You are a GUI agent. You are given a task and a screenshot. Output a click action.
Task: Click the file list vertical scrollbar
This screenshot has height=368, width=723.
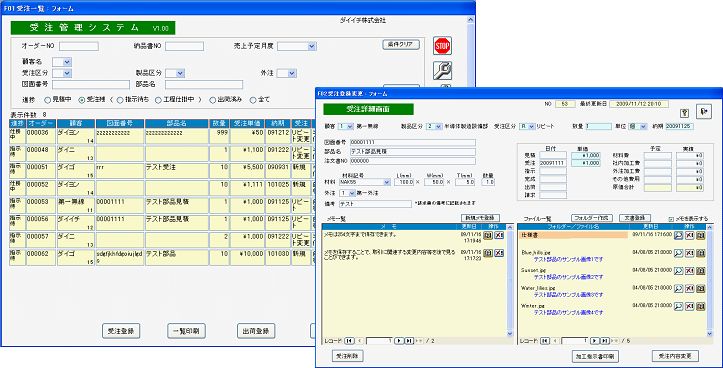point(710,280)
